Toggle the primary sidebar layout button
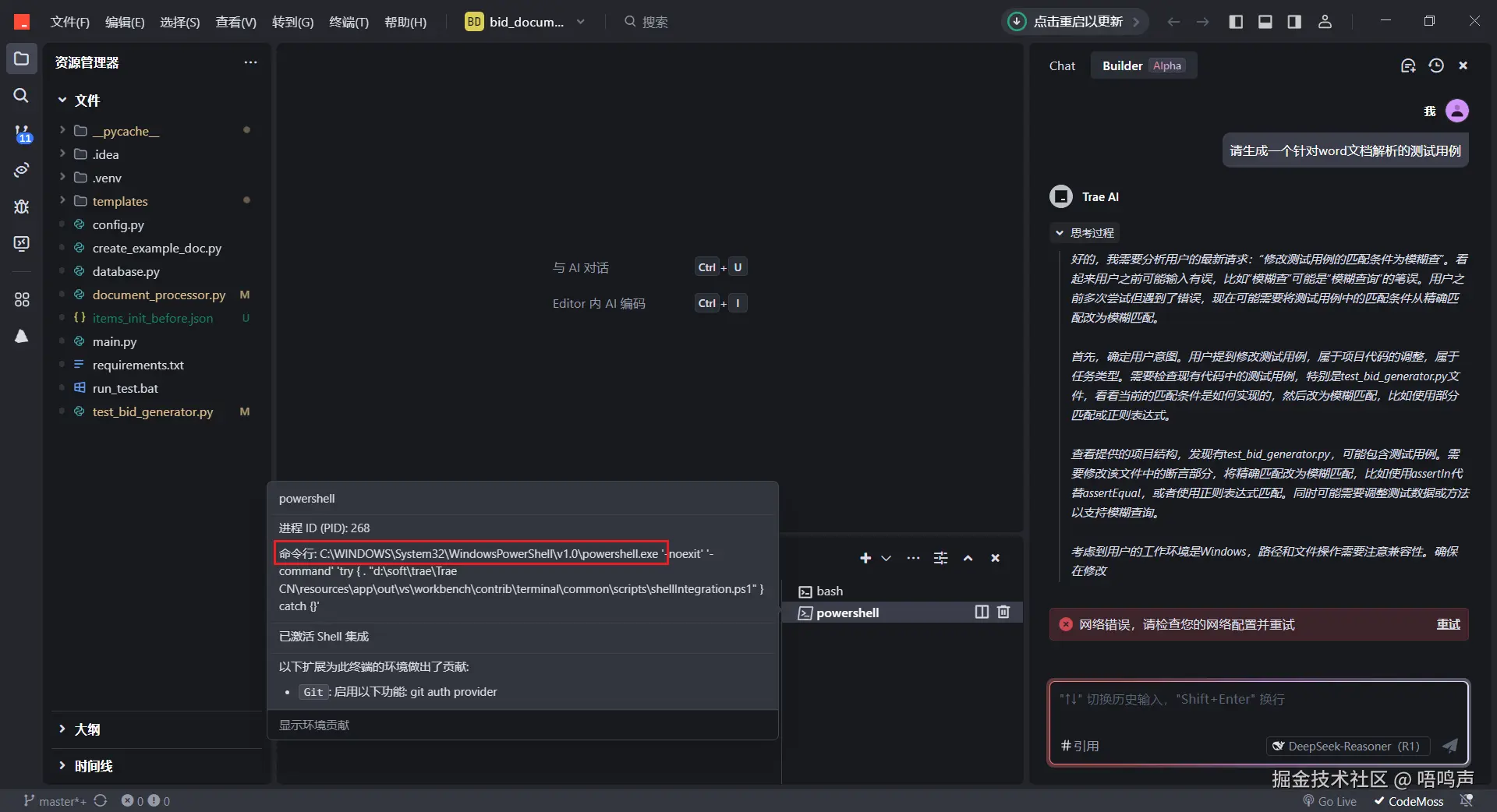The height and width of the screenshot is (812, 1497). pos(1236,22)
